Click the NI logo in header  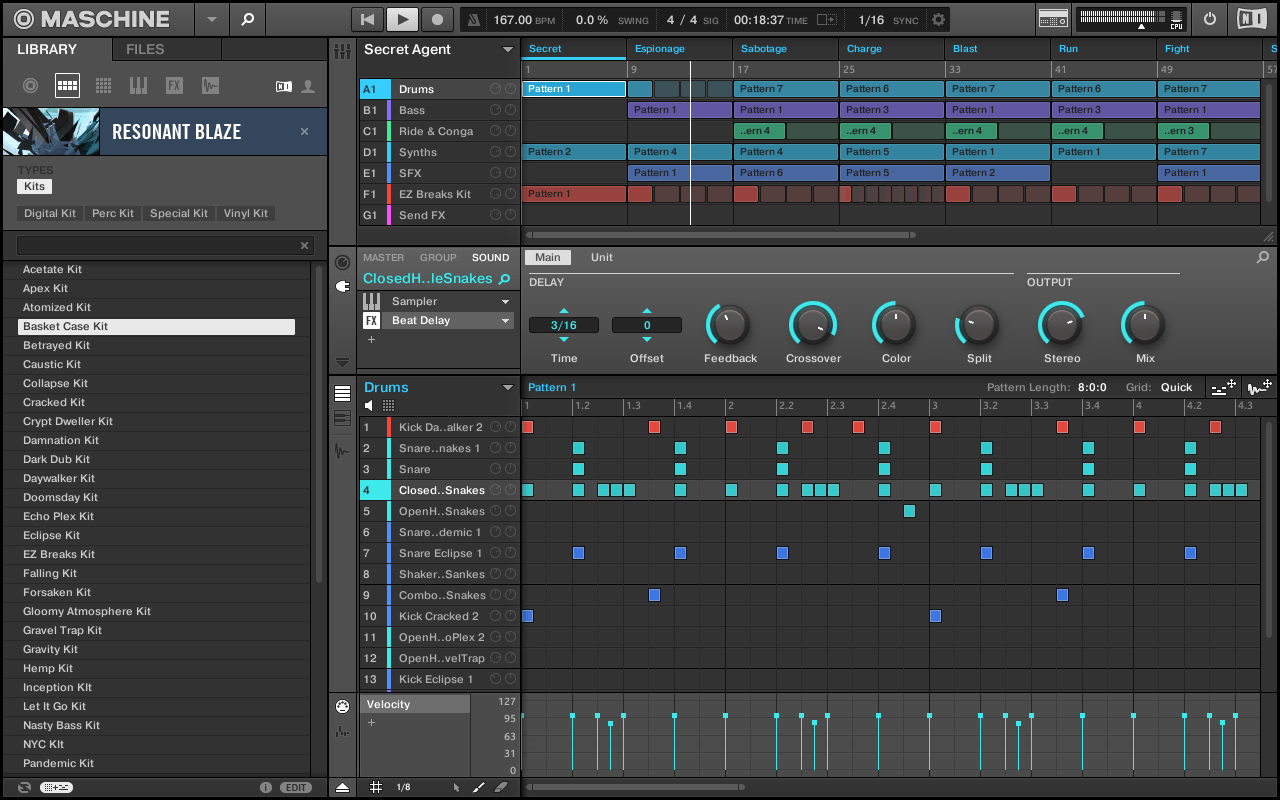tap(1250, 19)
